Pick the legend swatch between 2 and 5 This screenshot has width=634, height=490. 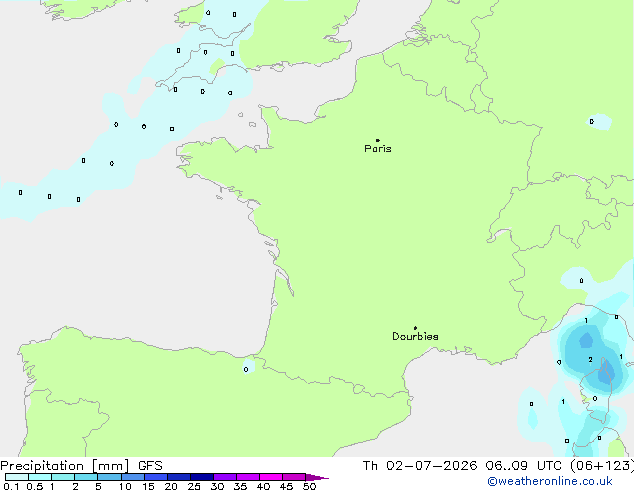pyautogui.click(x=86, y=477)
